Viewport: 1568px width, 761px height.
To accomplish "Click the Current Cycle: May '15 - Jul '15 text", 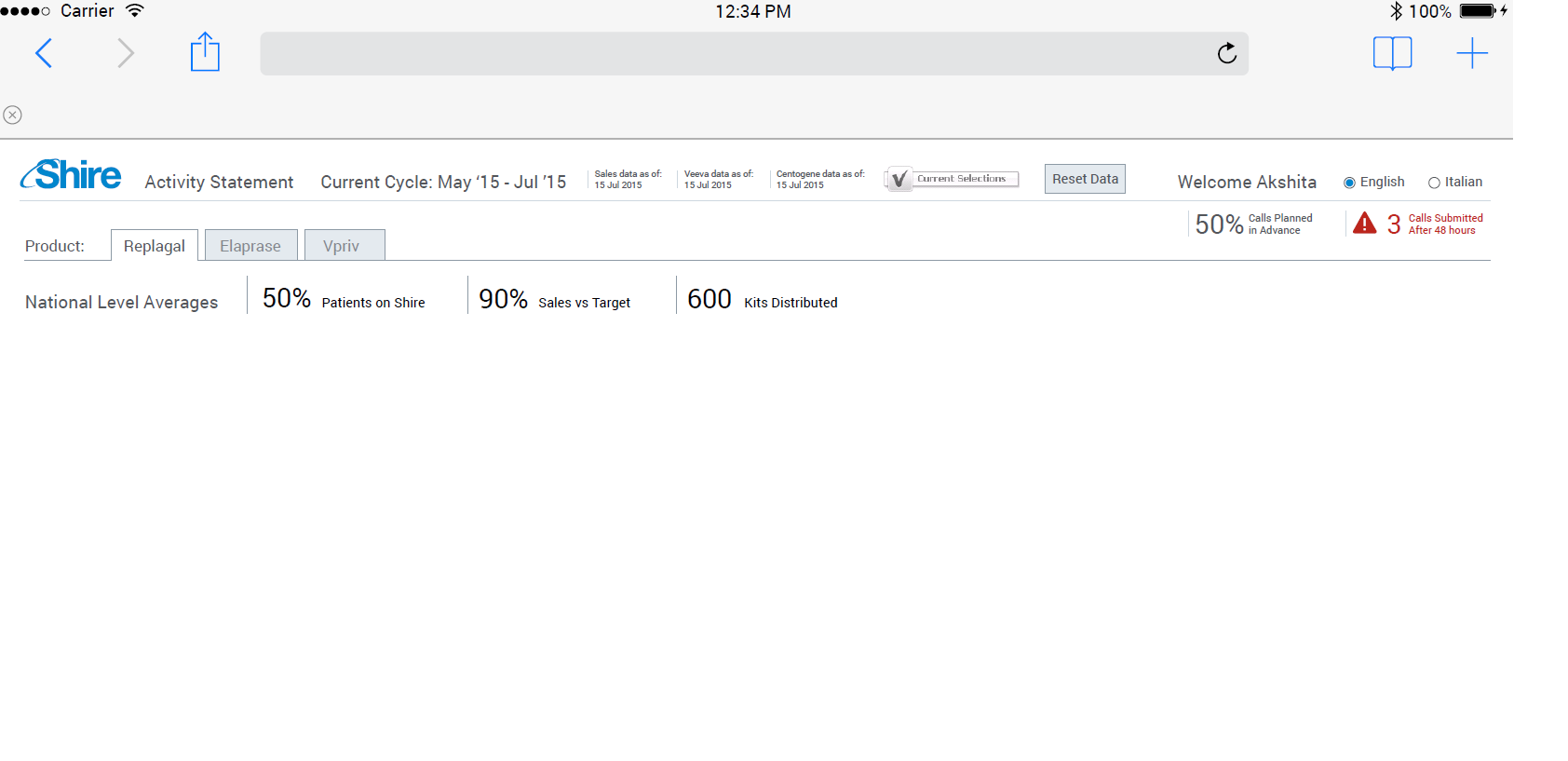I will [443, 183].
